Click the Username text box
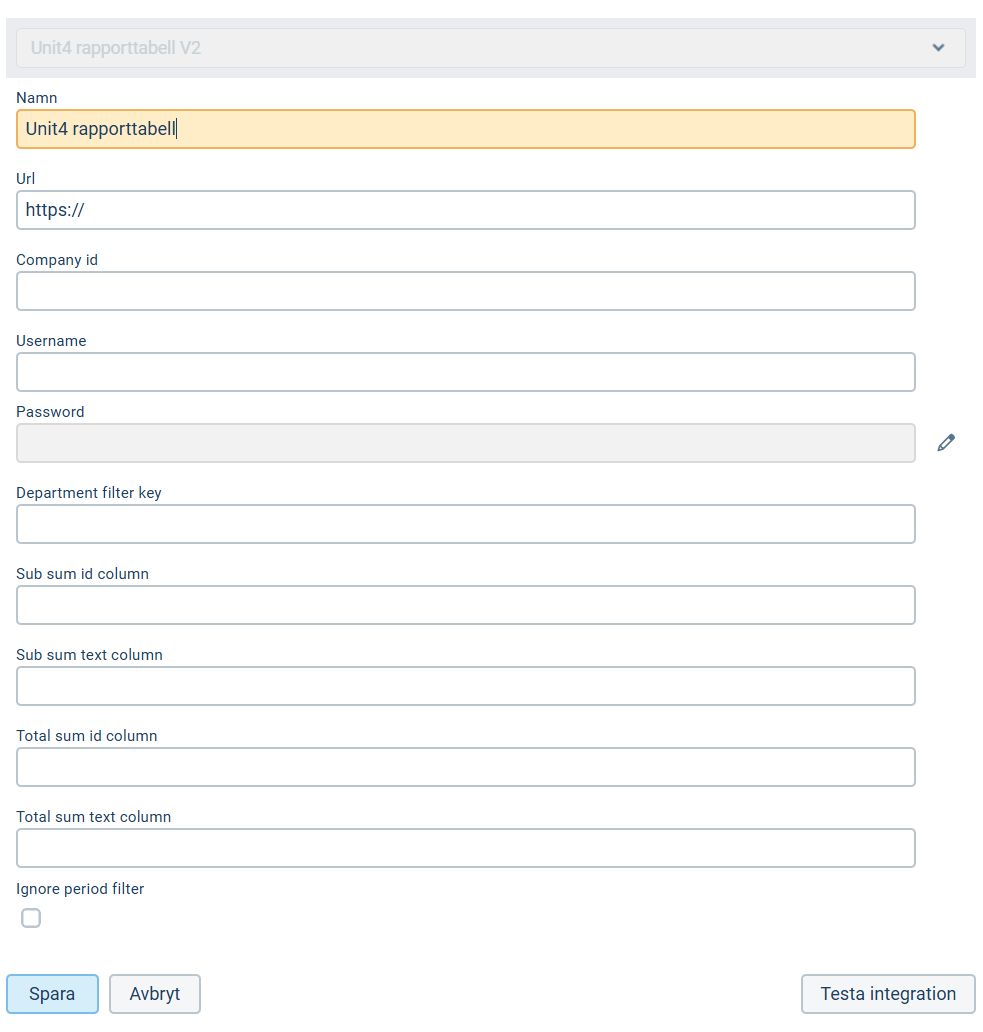Screen dimensions: 983x1032 tap(465, 372)
